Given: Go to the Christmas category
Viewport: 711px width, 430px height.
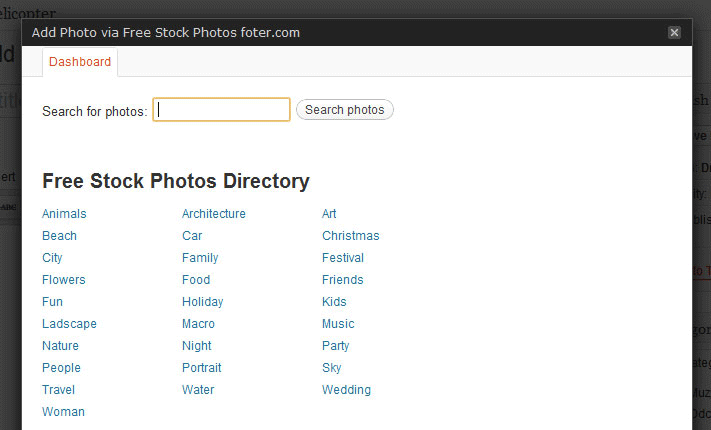Looking at the screenshot, I should (350, 236).
